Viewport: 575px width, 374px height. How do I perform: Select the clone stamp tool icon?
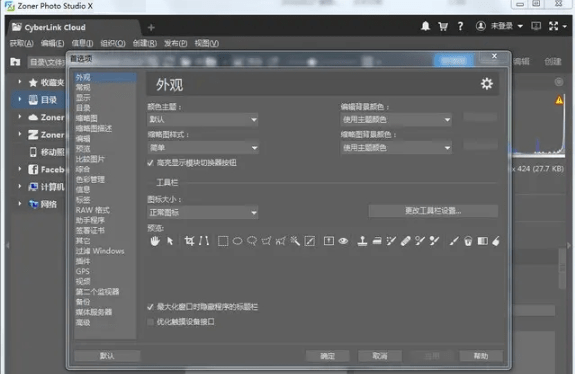click(x=362, y=241)
